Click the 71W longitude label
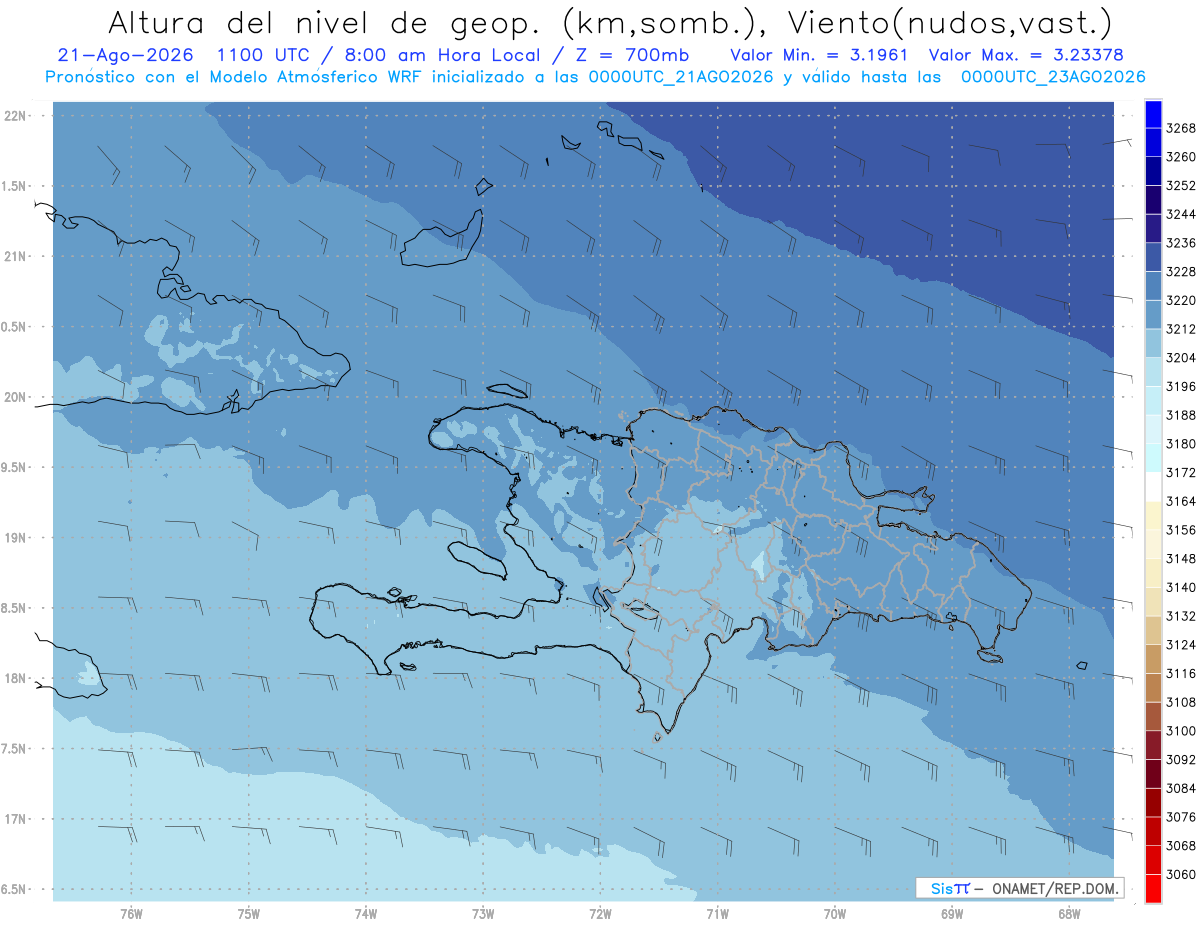The width and height of the screenshot is (1200, 927). click(717, 914)
